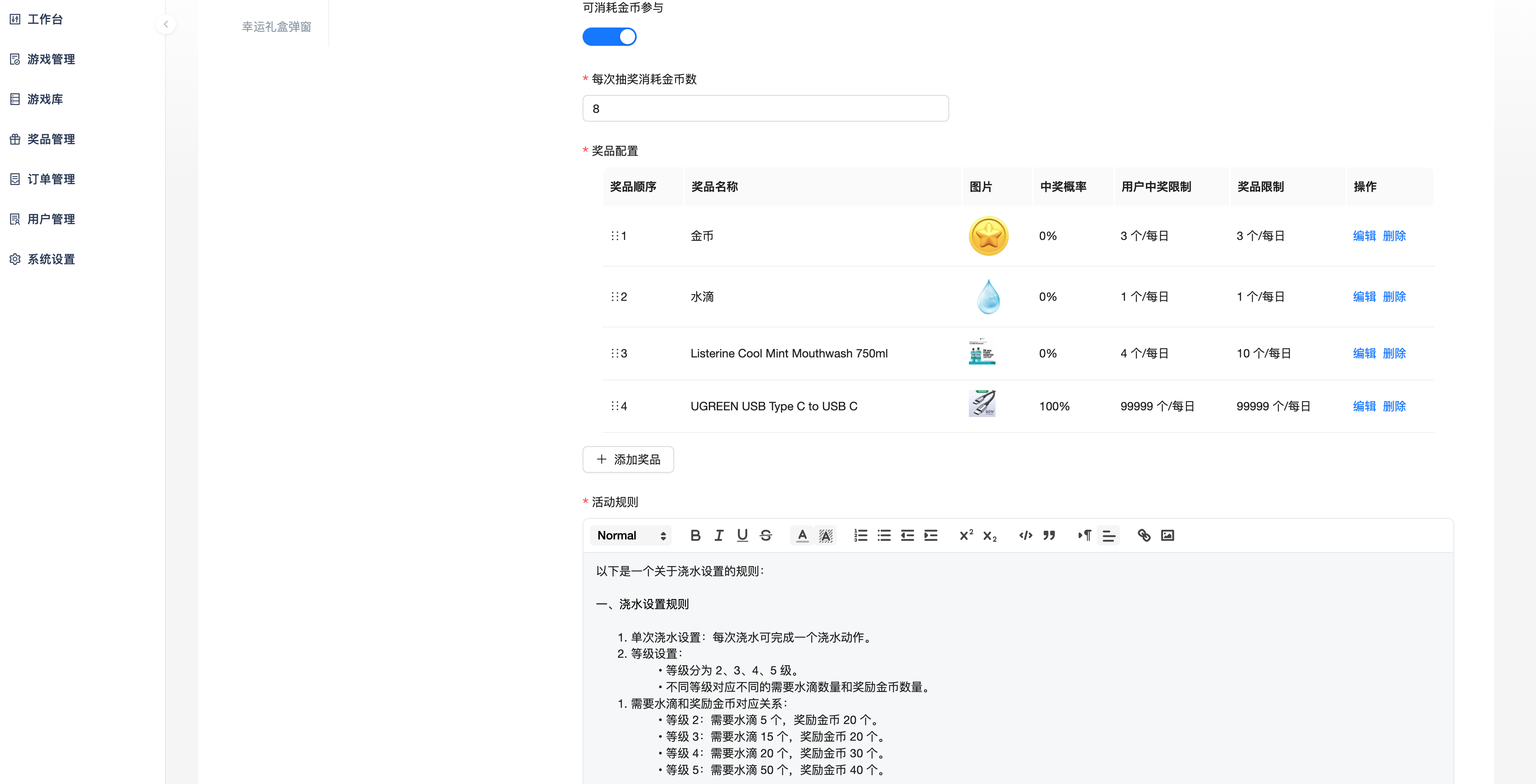The height and width of the screenshot is (784, 1536).
Task: Click the 添加奖品 button
Action: tap(628, 459)
